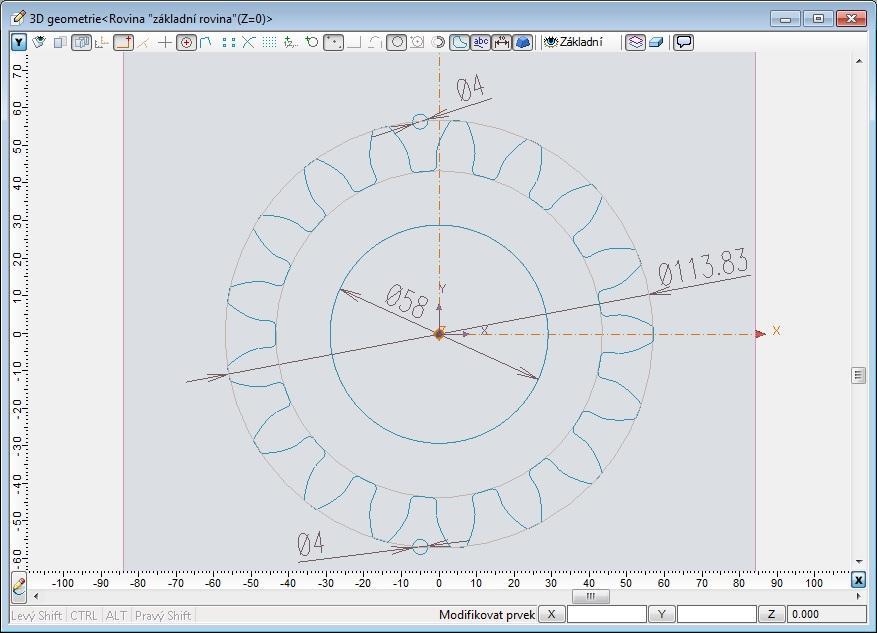This screenshot has height=633, width=877.
Task: Click the Ø113.83 dimension label
Action: (x=703, y=267)
